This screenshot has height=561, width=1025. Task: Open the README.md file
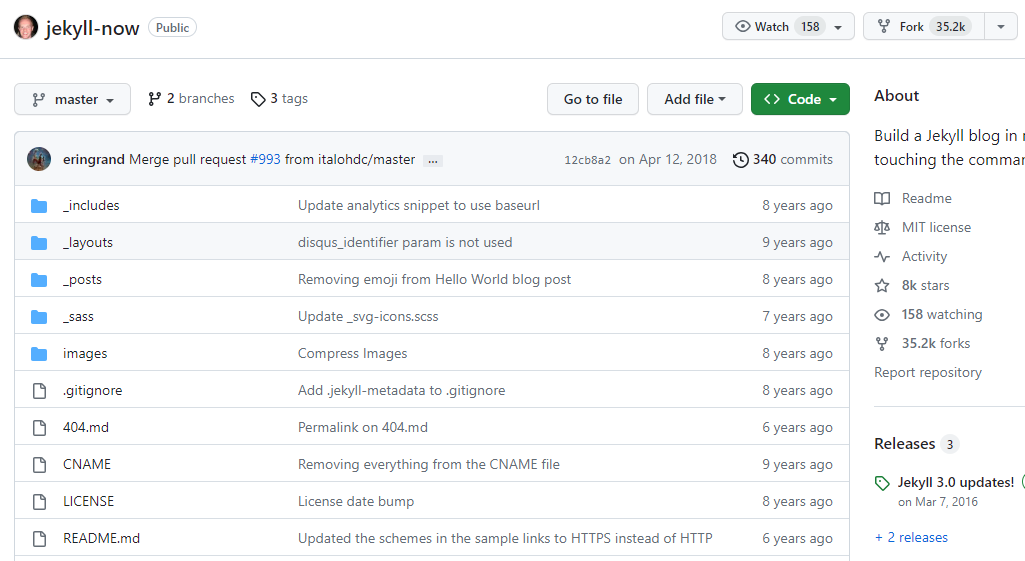coord(101,538)
